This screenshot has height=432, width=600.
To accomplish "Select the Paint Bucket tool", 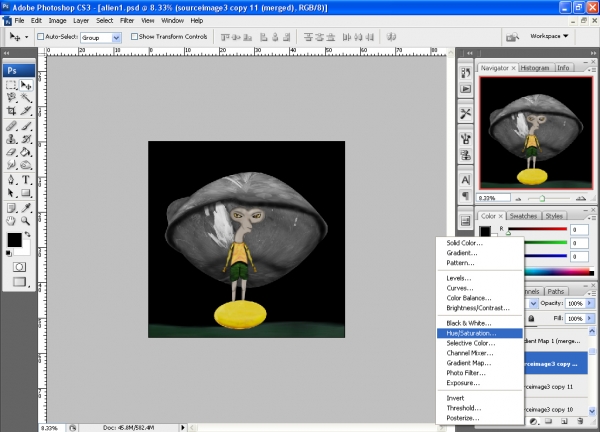I will tap(26, 152).
